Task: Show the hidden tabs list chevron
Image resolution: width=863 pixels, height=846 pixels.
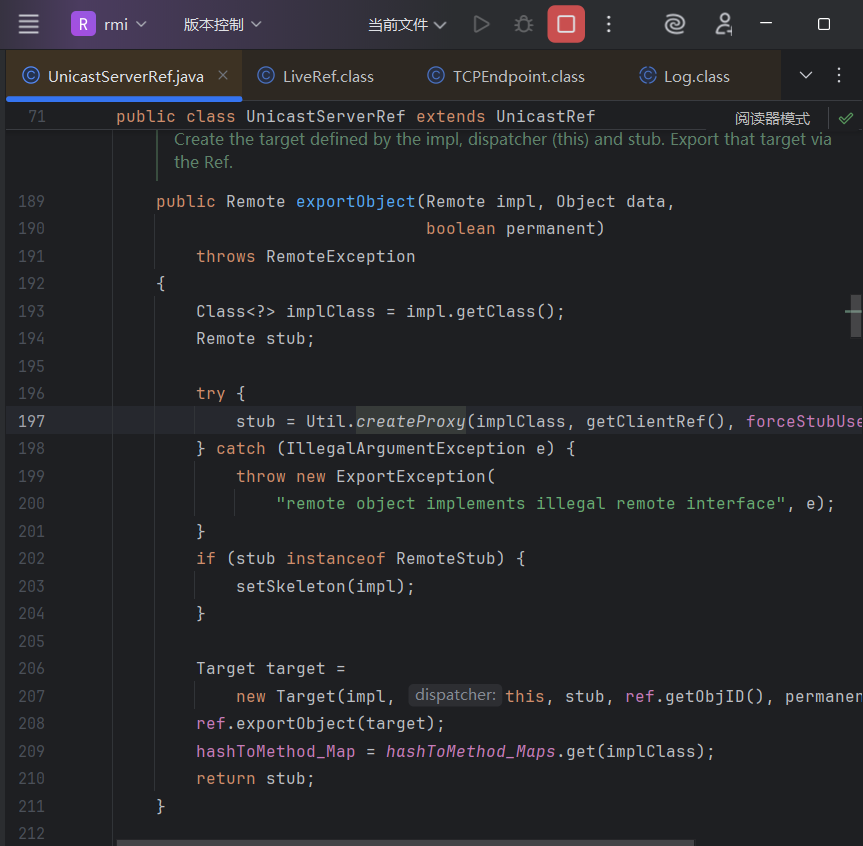Action: (806, 75)
